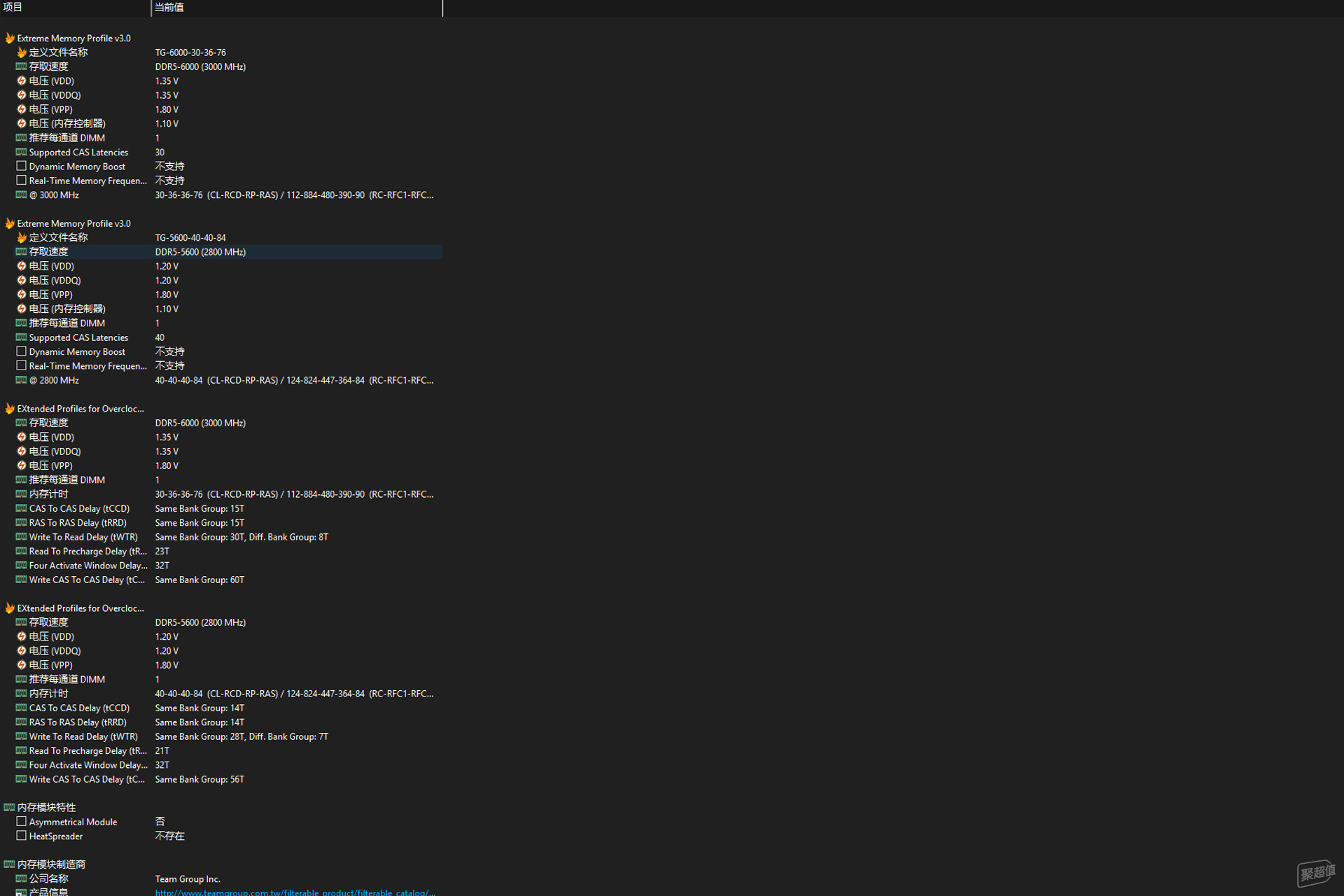Select first EXtended Profiles for Overclocking header
The image size is (1344, 896).
pyautogui.click(x=80, y=409)
